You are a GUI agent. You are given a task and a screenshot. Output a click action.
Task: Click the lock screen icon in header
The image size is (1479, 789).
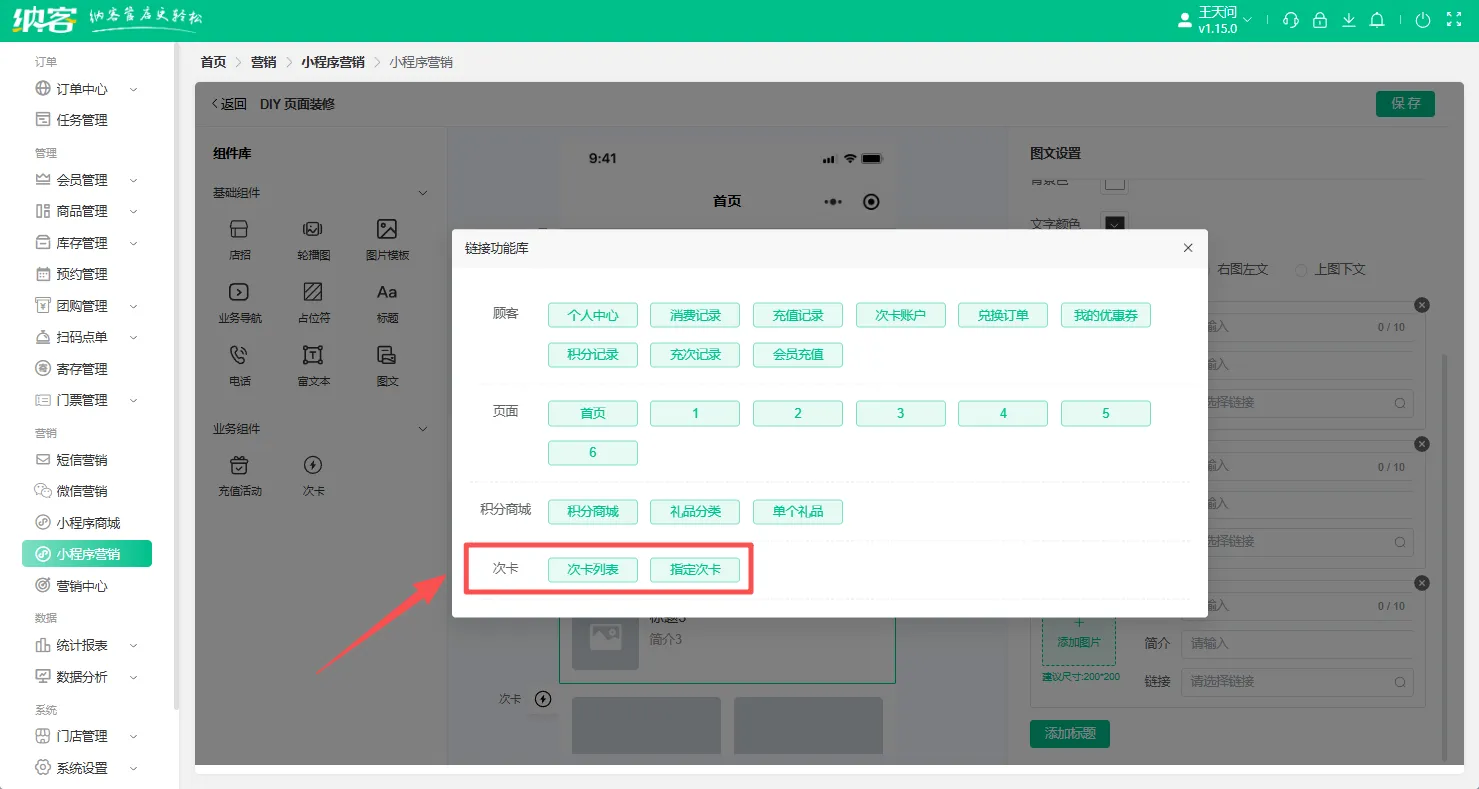coord(1320,20)
